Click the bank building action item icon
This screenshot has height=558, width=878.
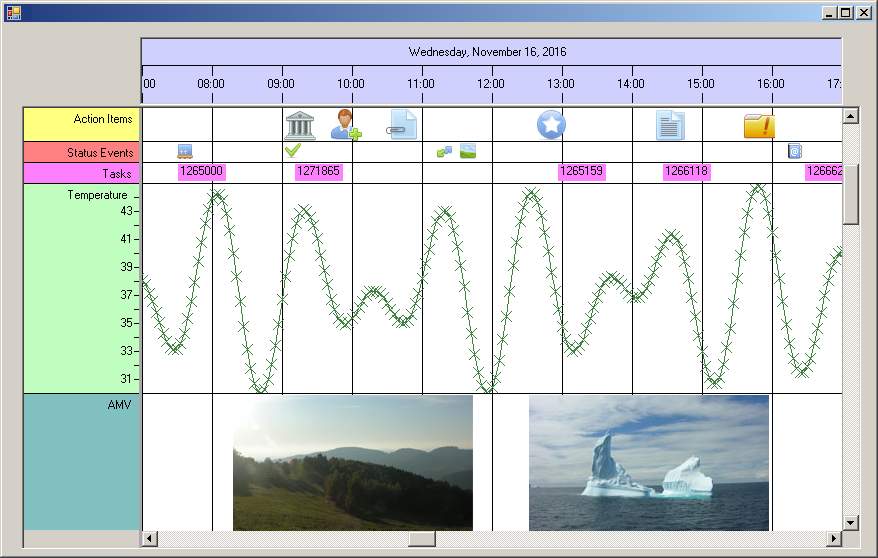pos(300,125)
